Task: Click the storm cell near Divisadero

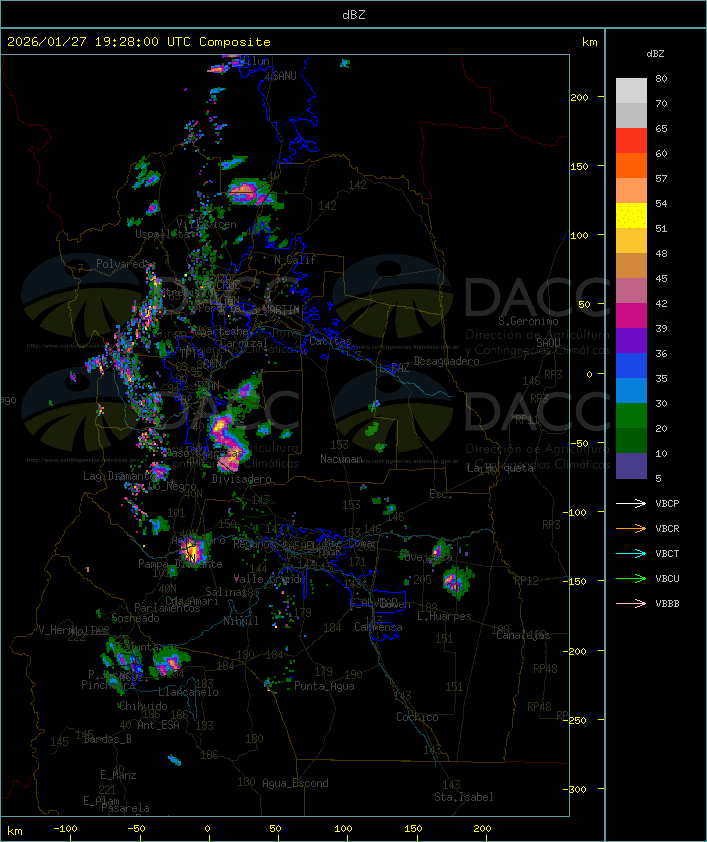Action: tap(226, 438)
